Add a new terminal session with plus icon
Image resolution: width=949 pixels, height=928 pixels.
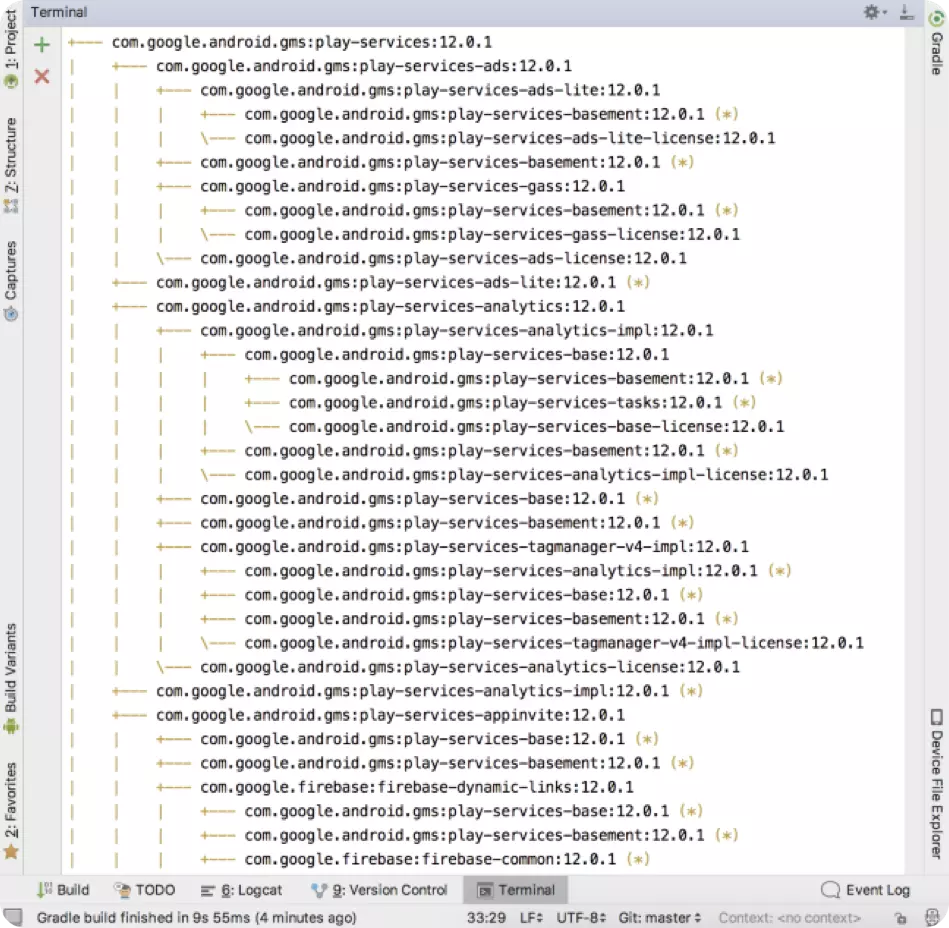point(42,45)
